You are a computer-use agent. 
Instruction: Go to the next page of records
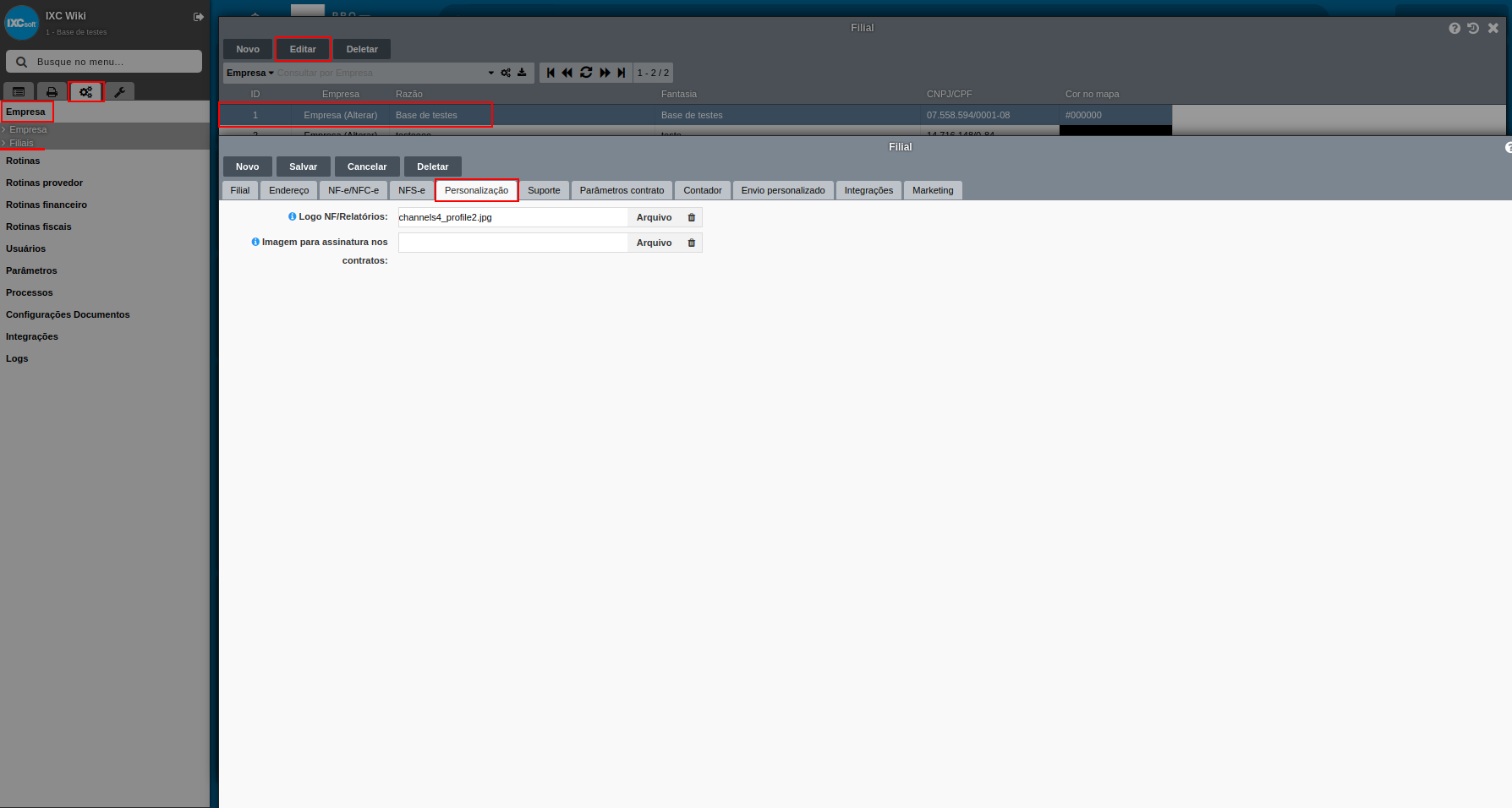click(x=605, y=73)
